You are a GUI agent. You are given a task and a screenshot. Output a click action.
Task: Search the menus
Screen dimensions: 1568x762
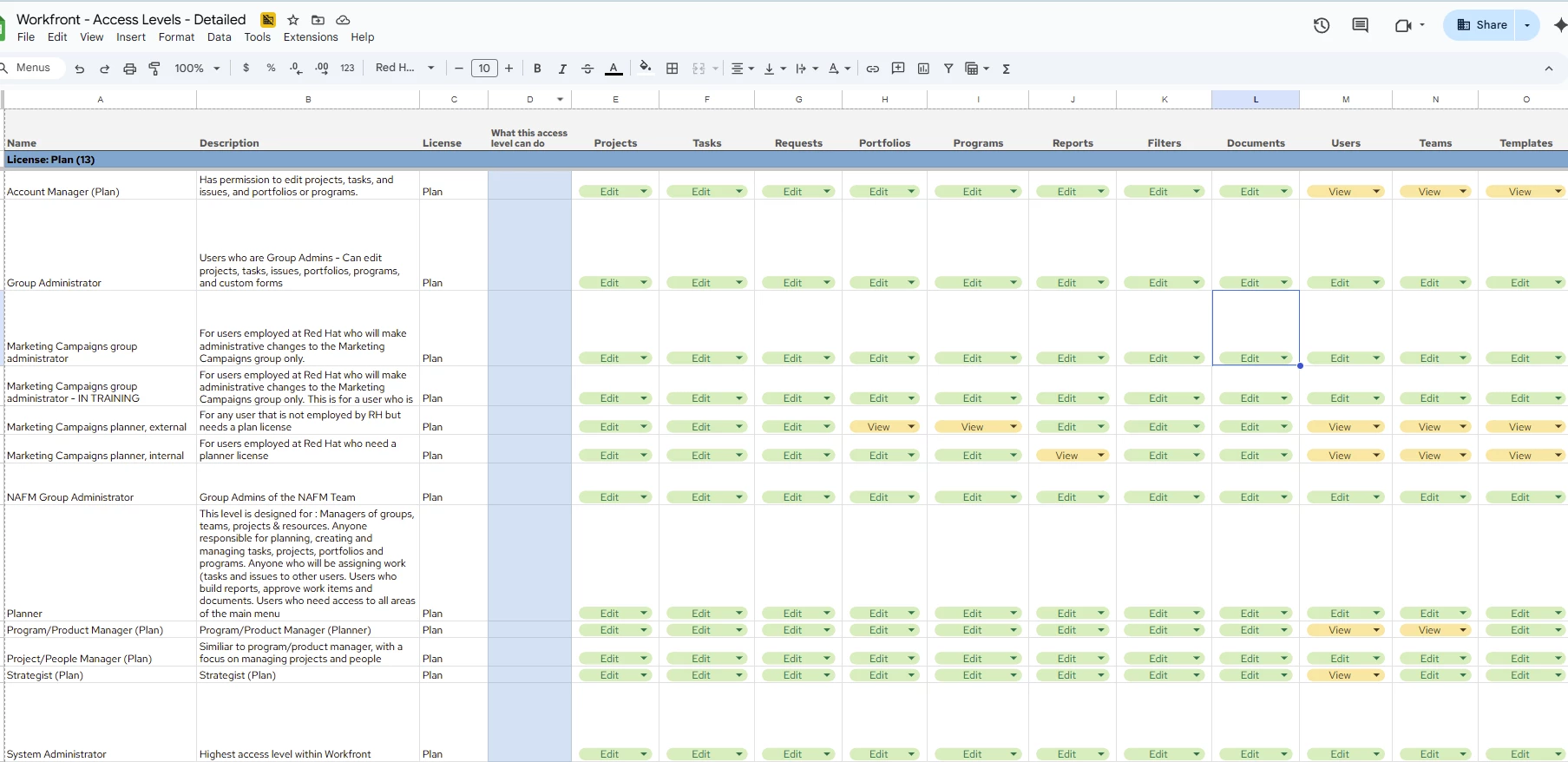(32, 68)
